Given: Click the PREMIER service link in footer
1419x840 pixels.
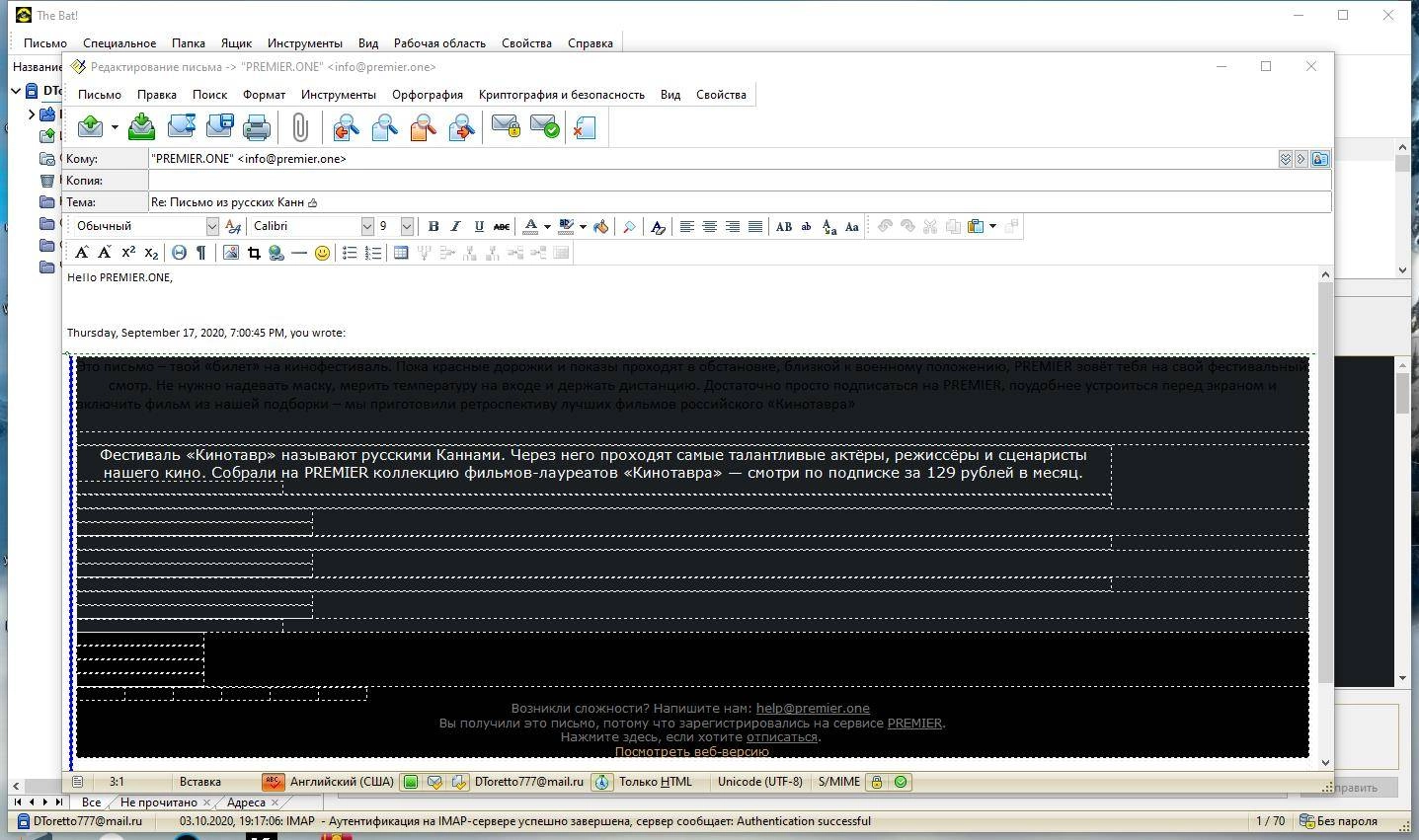Looking at the screenshot, I should (914, 723).
